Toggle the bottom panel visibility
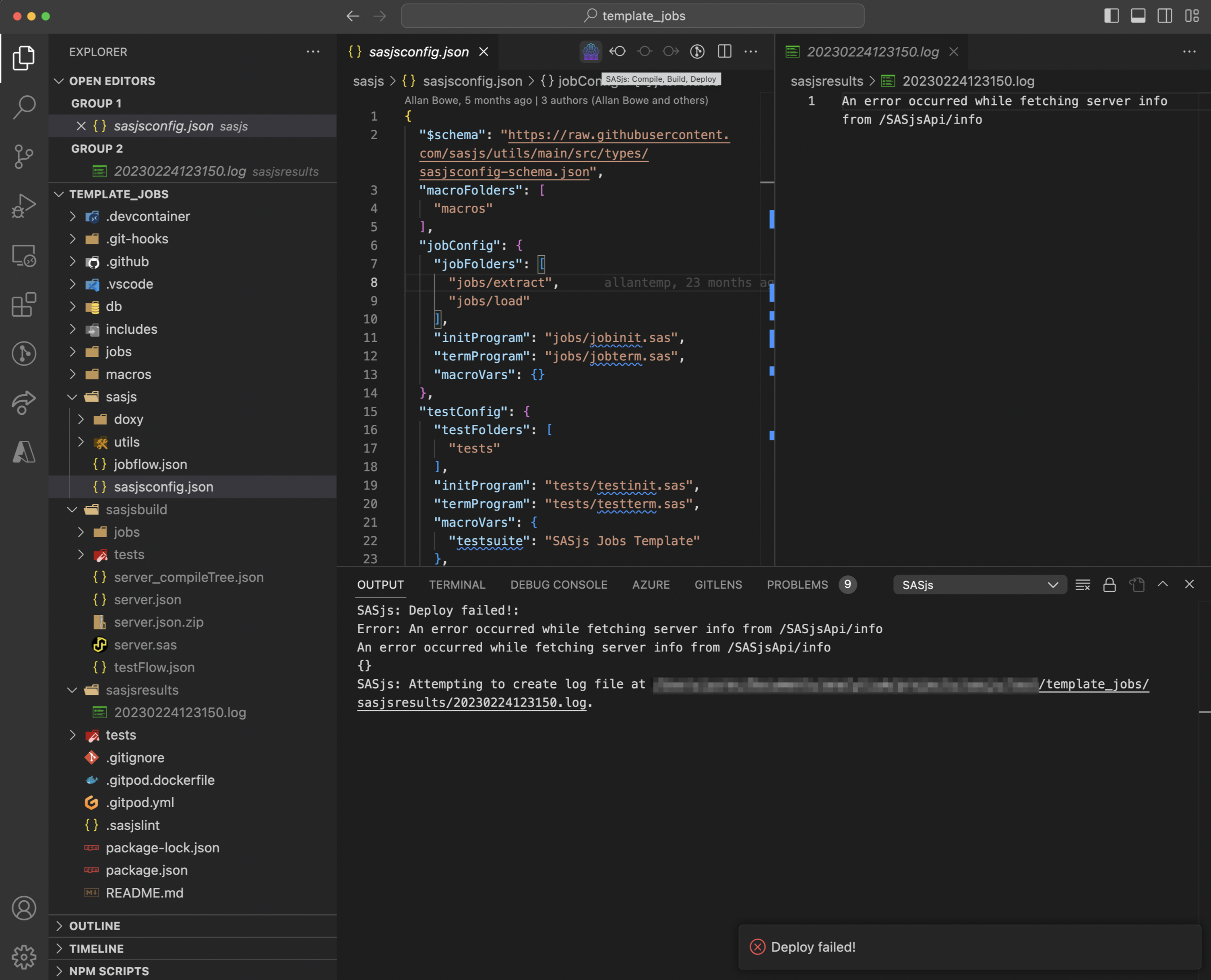 point(1138,16)
